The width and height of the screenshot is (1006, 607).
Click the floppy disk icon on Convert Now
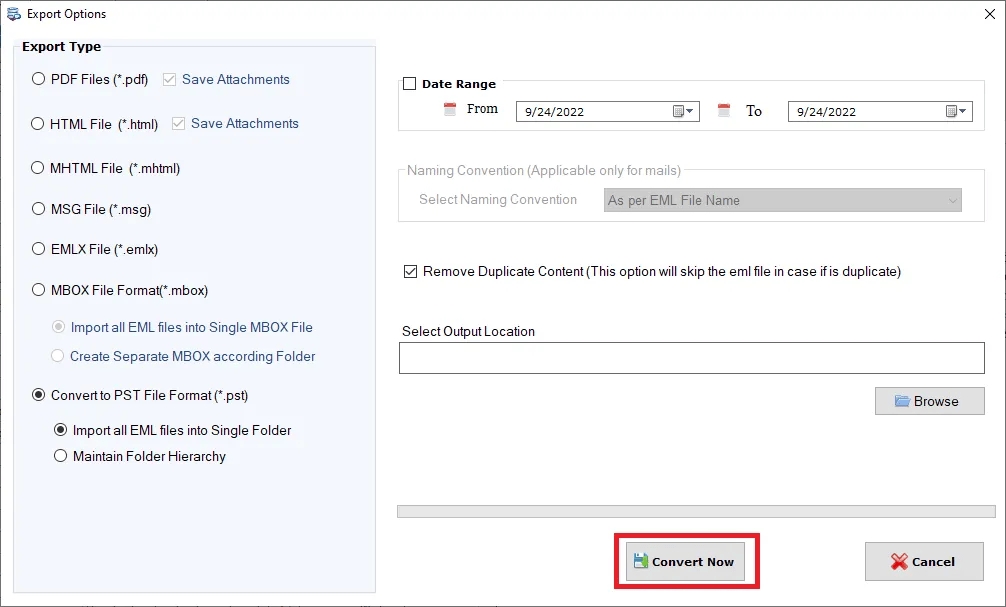pos(640,561)
